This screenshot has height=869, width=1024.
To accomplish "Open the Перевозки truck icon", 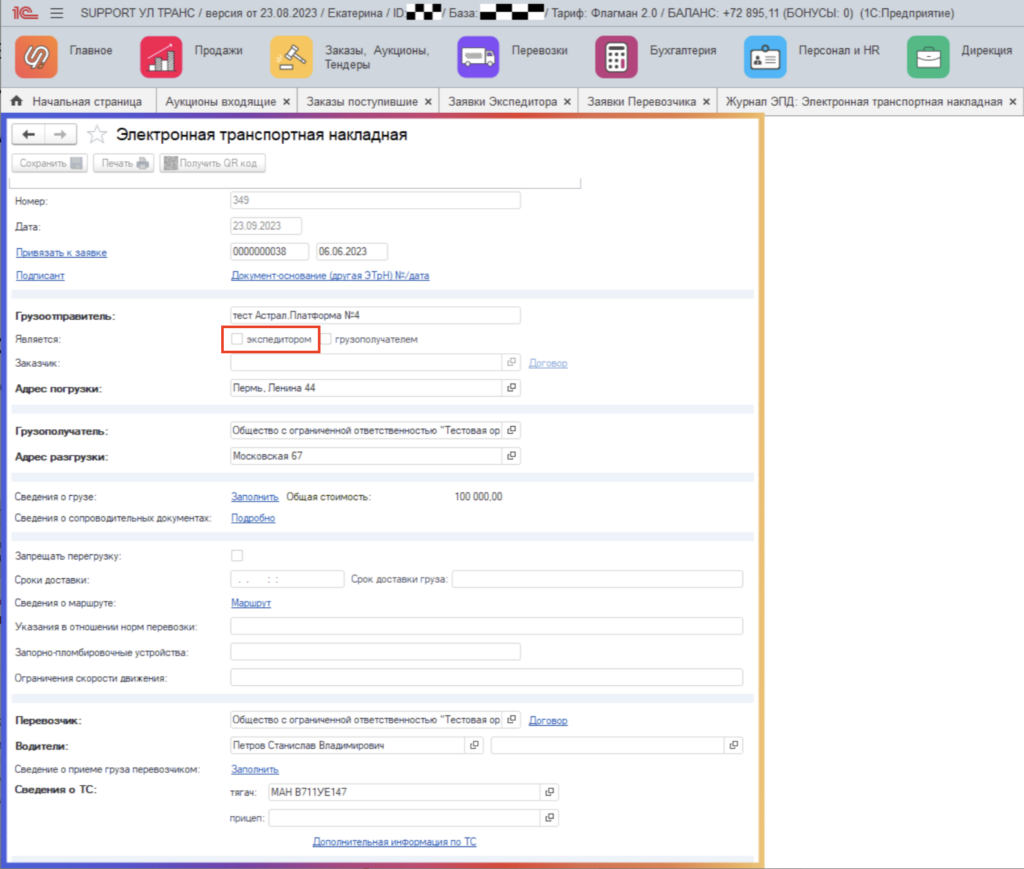I will click(478, 57).
